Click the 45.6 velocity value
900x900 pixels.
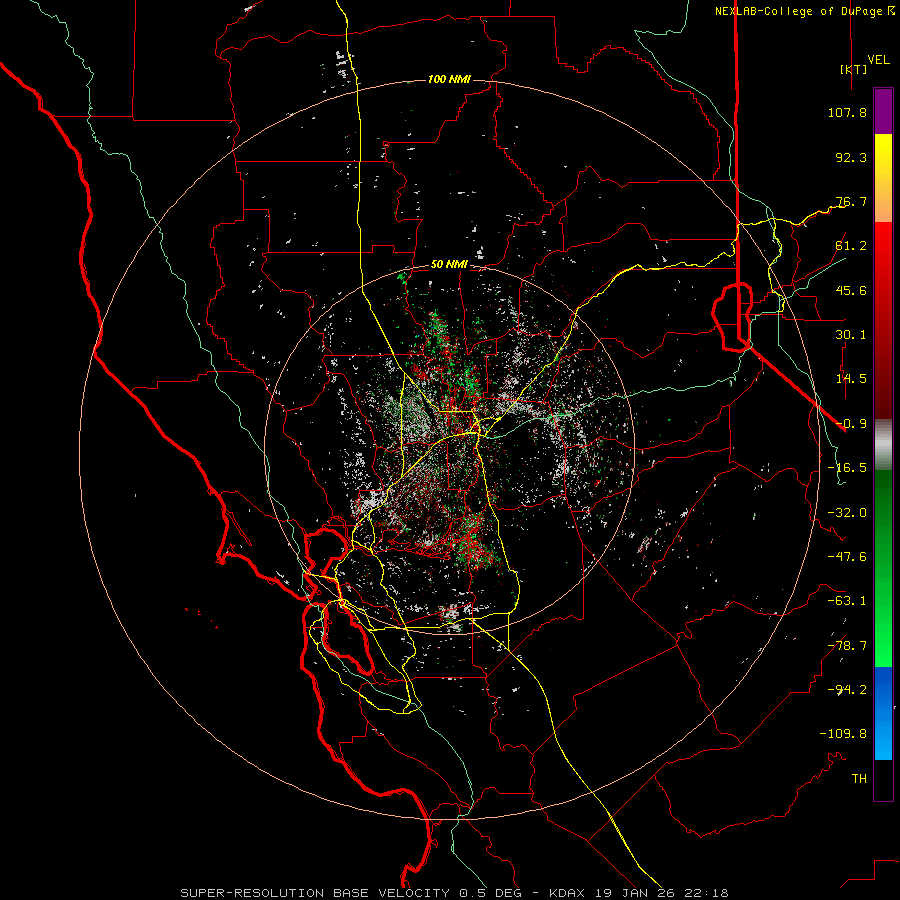click(x=851, y=290)
